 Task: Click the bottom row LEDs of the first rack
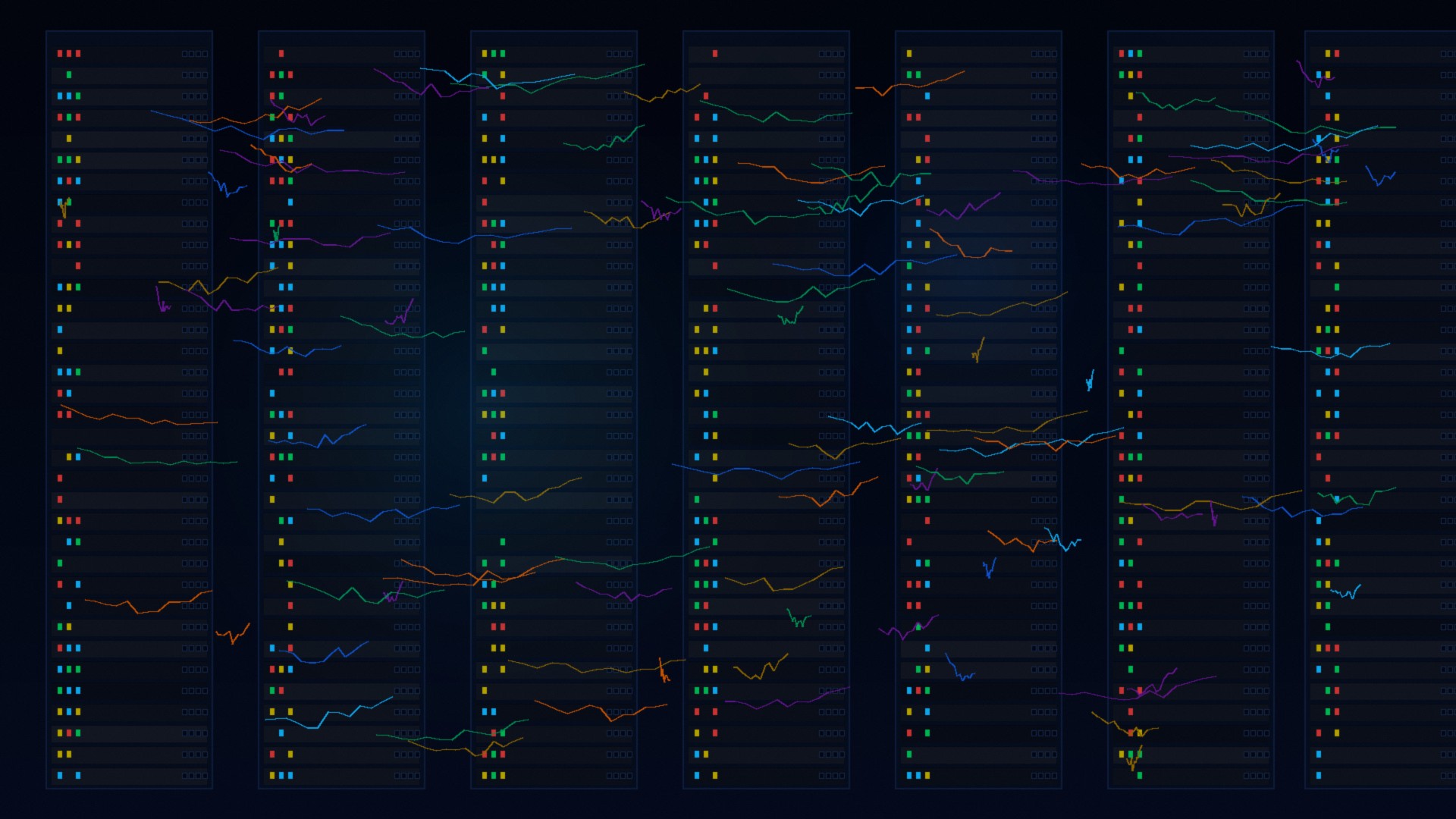click(x=69, y=776)
